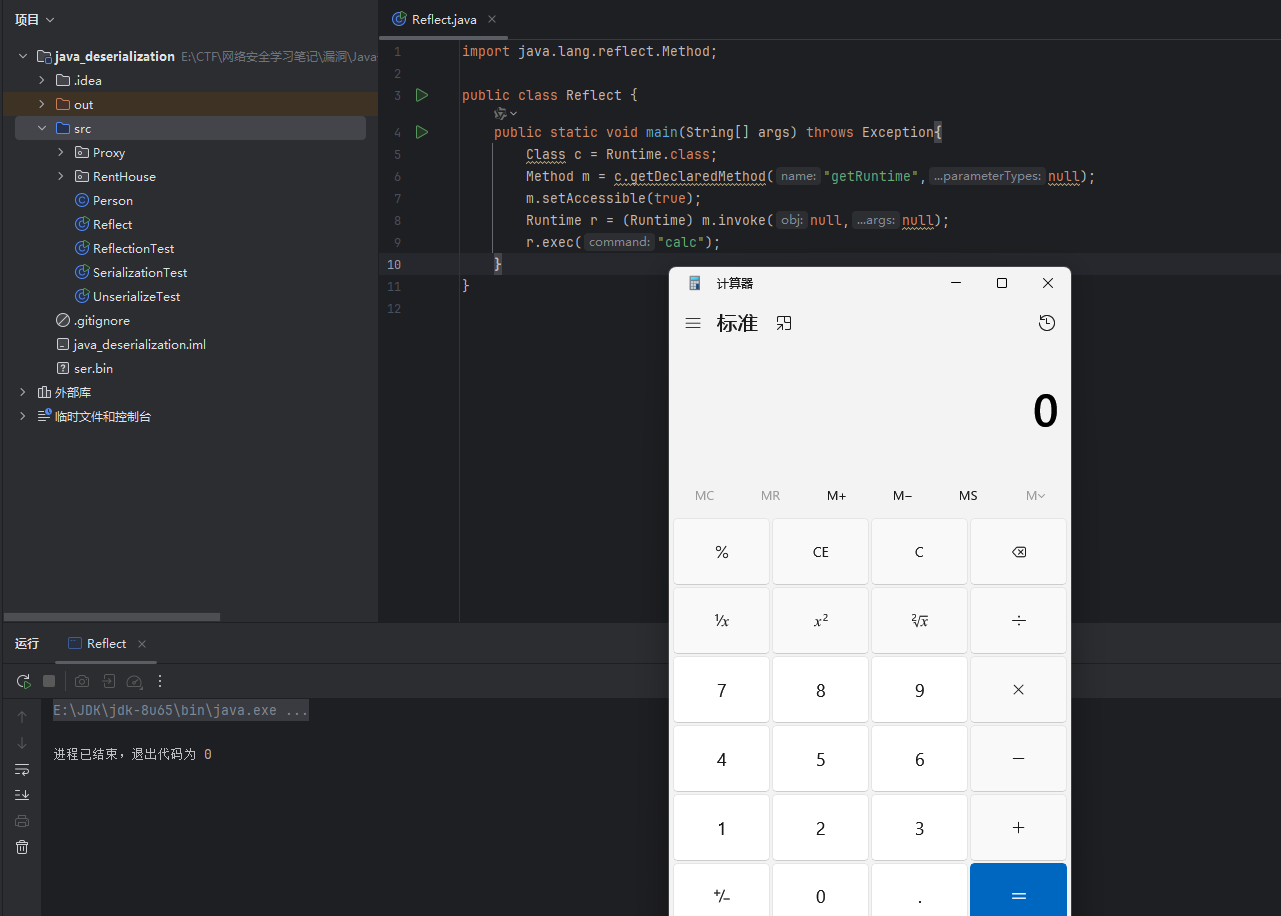Click the green run arrow beside main method
The height and width of the screenshot is (916, 1281).
click(422, 132)
